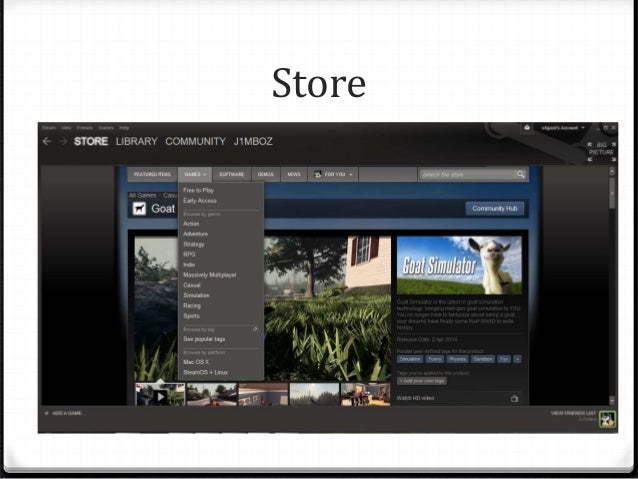638x479 pixels.
Task: Choose the Sports genre
Action: tap(191, 316)
